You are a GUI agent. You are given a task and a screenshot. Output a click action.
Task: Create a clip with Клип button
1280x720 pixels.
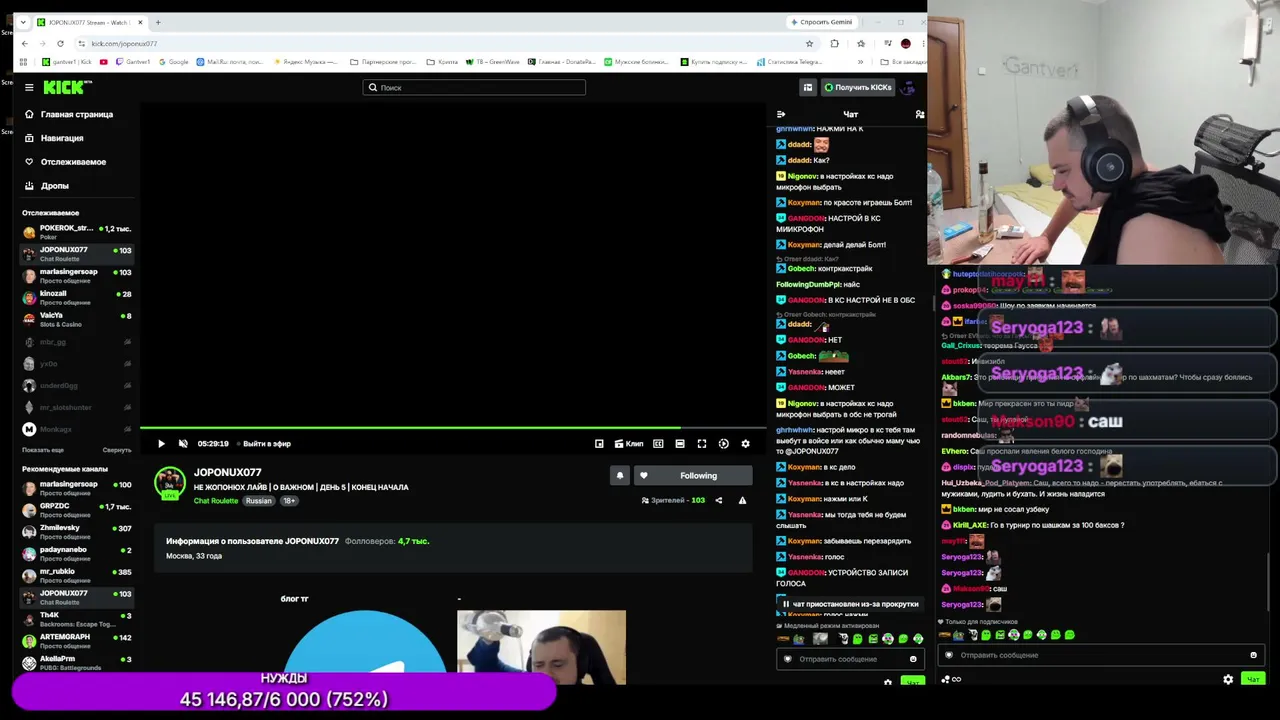tap(629, 444)
